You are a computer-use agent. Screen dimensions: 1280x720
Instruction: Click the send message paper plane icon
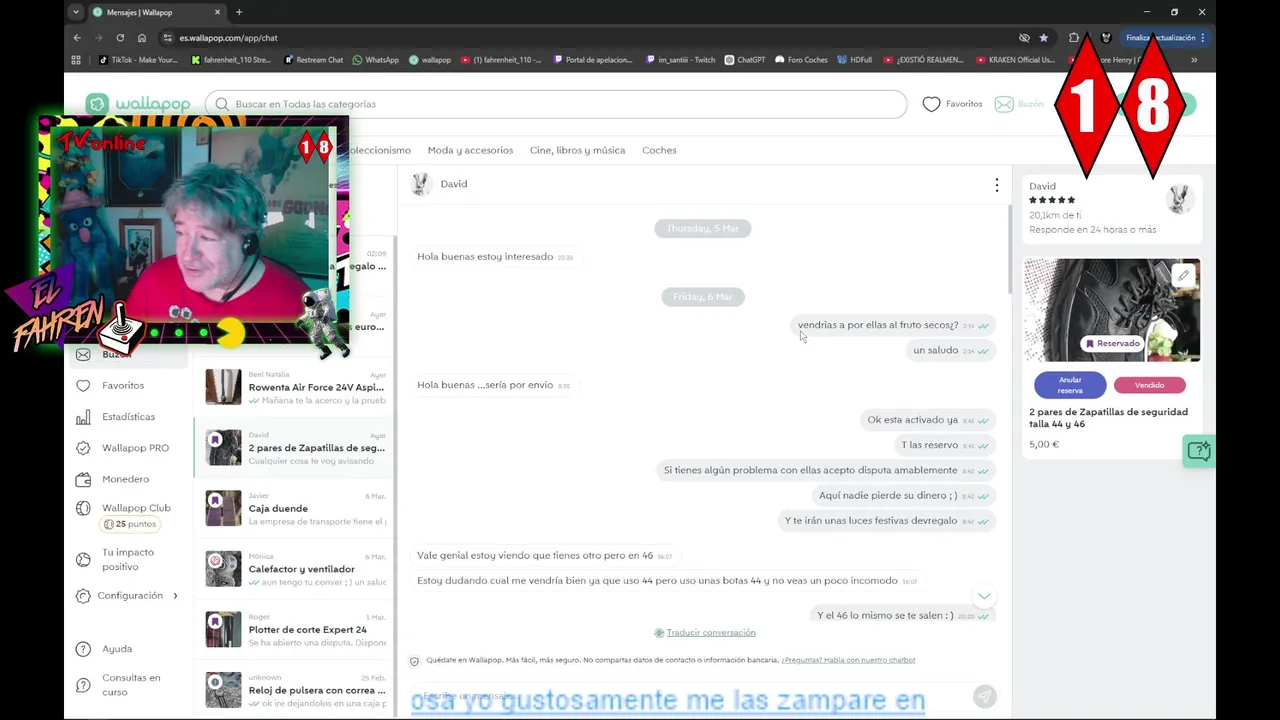(984, 696)
